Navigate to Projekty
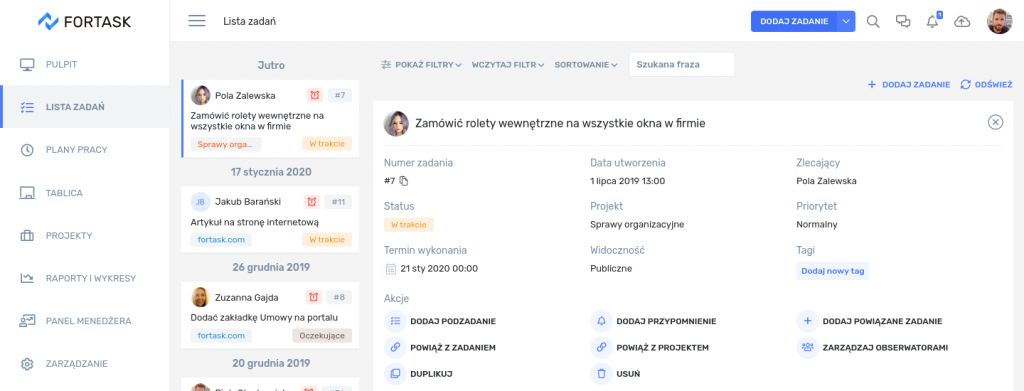Image resolution: width=1024 pixels, height=391 pixels. click(85, 235)
